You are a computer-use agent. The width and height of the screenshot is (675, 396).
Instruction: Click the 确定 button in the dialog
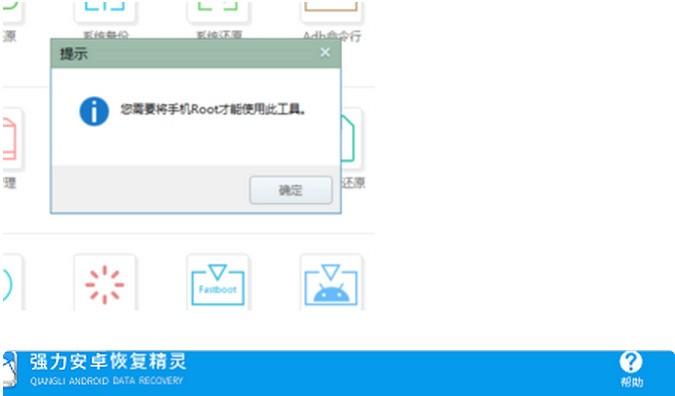(291, 190)
